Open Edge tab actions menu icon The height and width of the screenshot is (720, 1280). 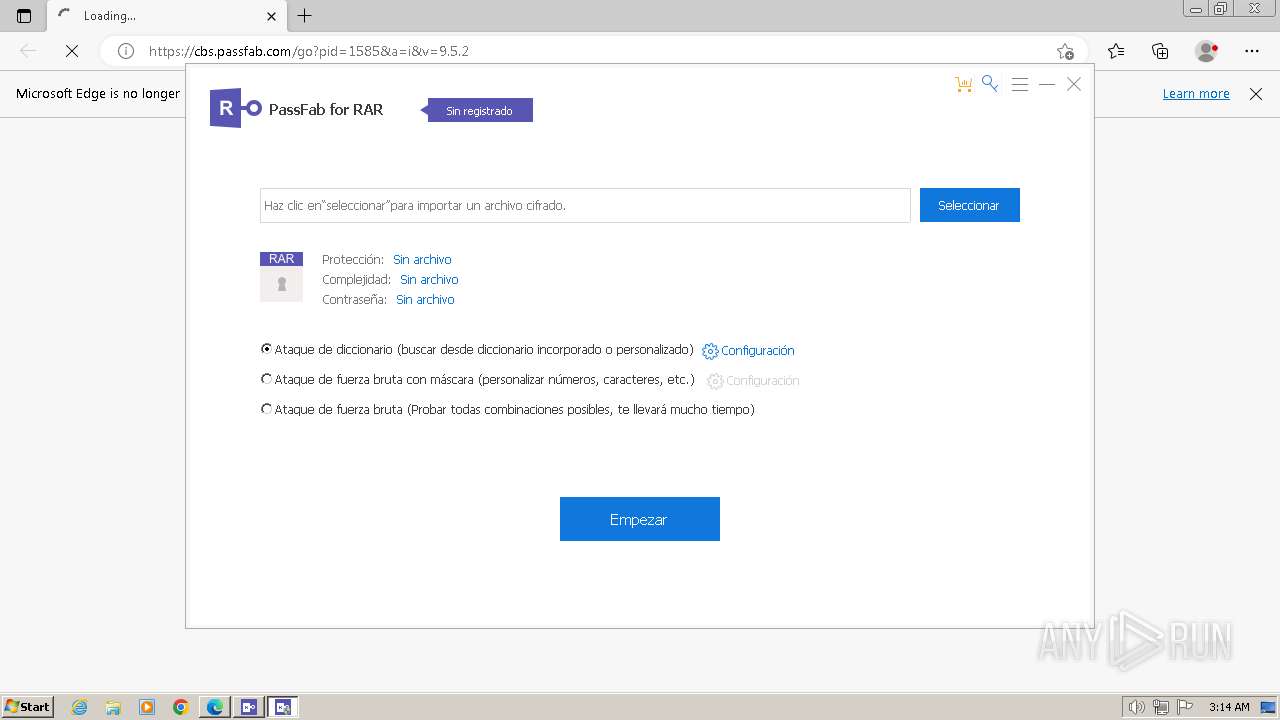(x=24, y=16)
